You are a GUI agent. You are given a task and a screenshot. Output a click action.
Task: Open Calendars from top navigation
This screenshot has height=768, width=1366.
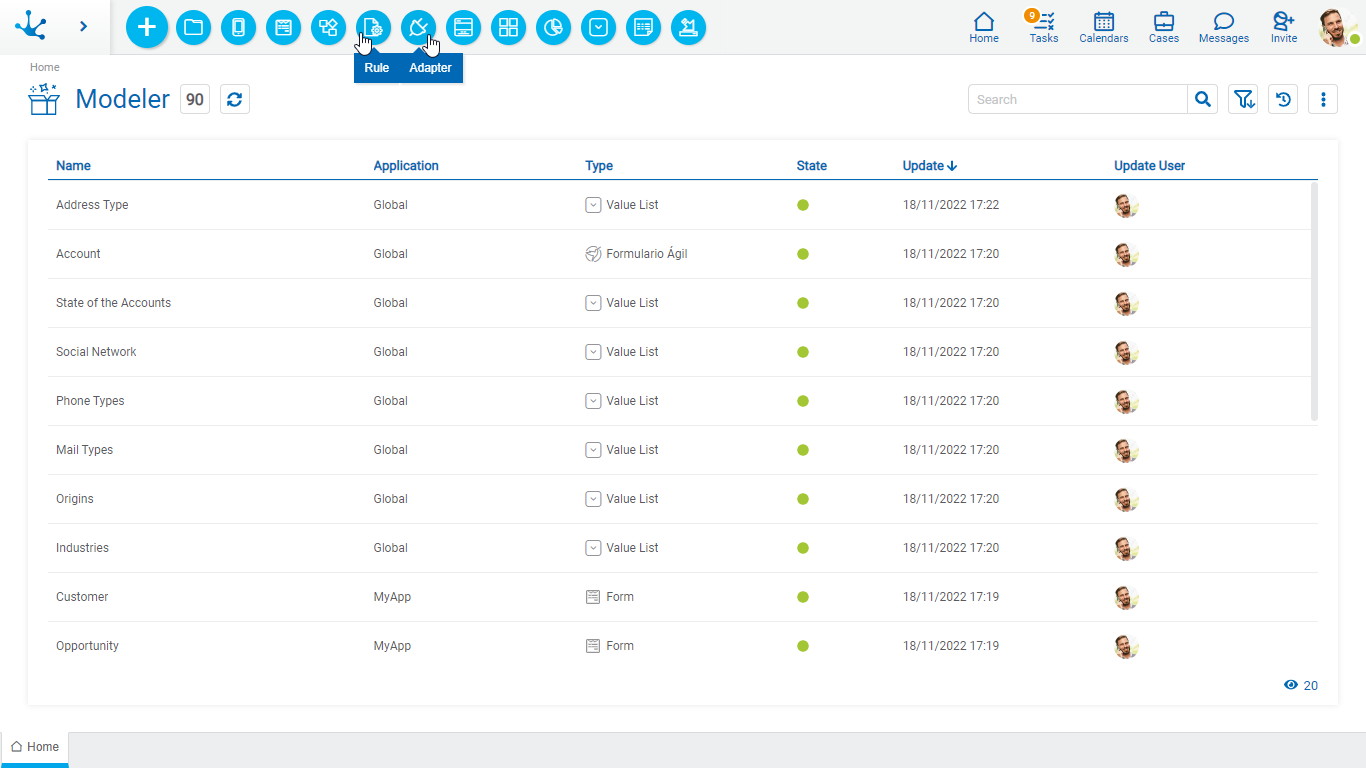pyautogui.click(x=1104, y=27)
